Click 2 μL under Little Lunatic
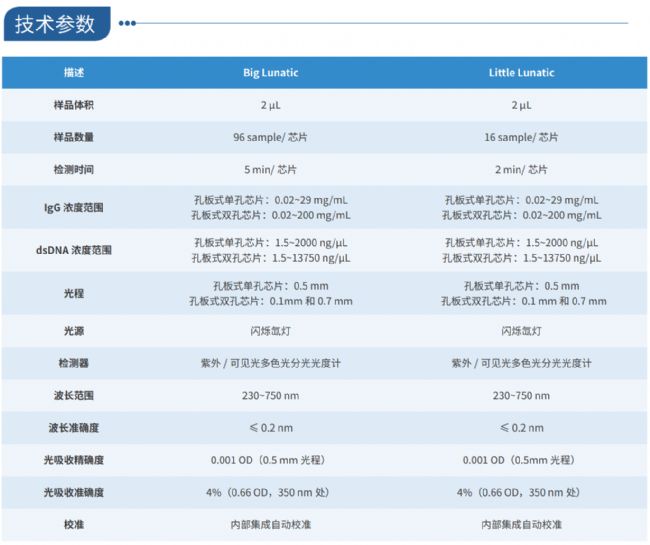650x545 pixels. tap(521, 105)
